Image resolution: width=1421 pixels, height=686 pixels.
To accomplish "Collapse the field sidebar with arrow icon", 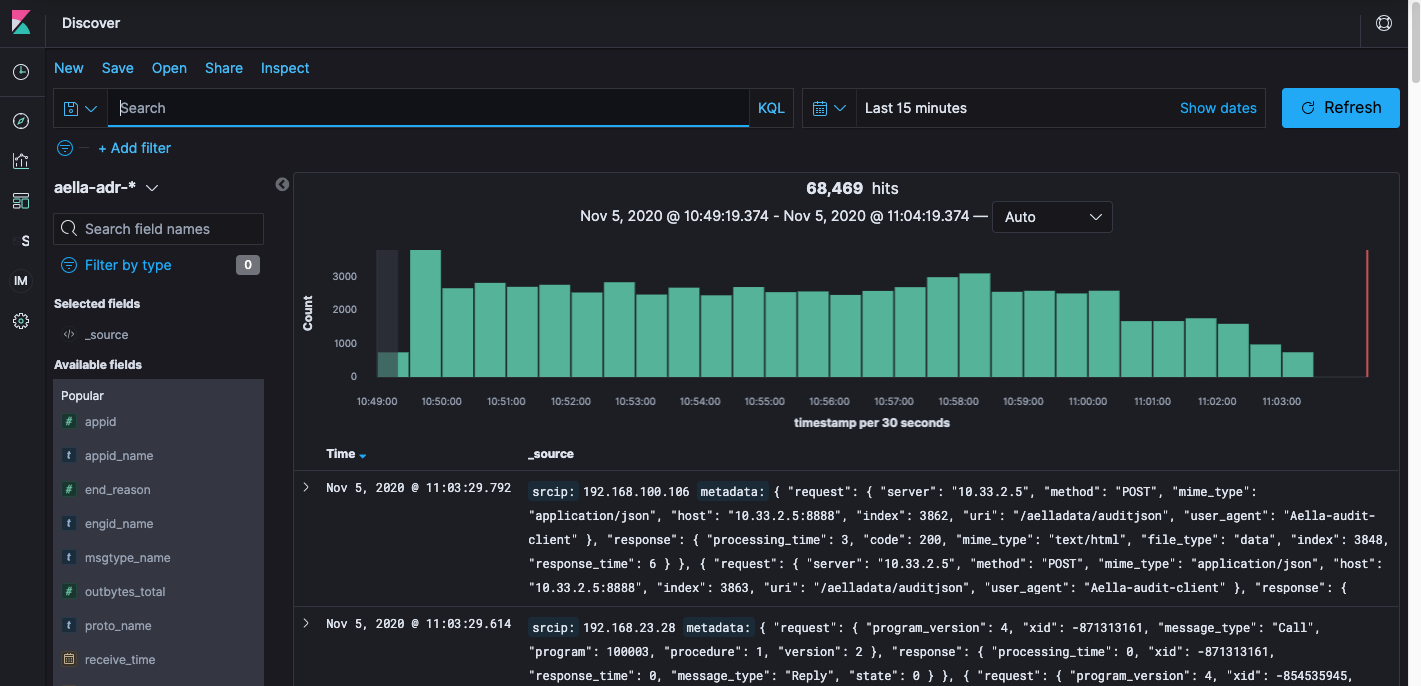I will (282, 184).
